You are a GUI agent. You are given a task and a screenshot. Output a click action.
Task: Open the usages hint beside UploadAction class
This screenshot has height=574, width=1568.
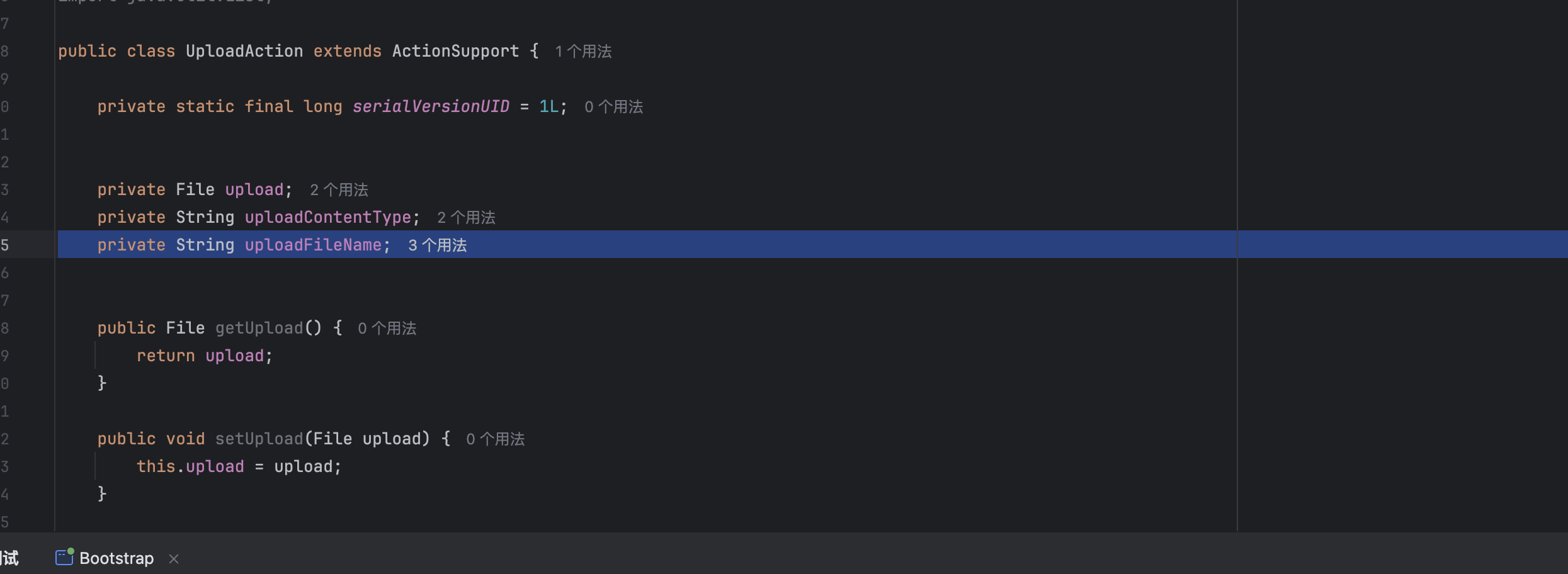coord(583,52)
